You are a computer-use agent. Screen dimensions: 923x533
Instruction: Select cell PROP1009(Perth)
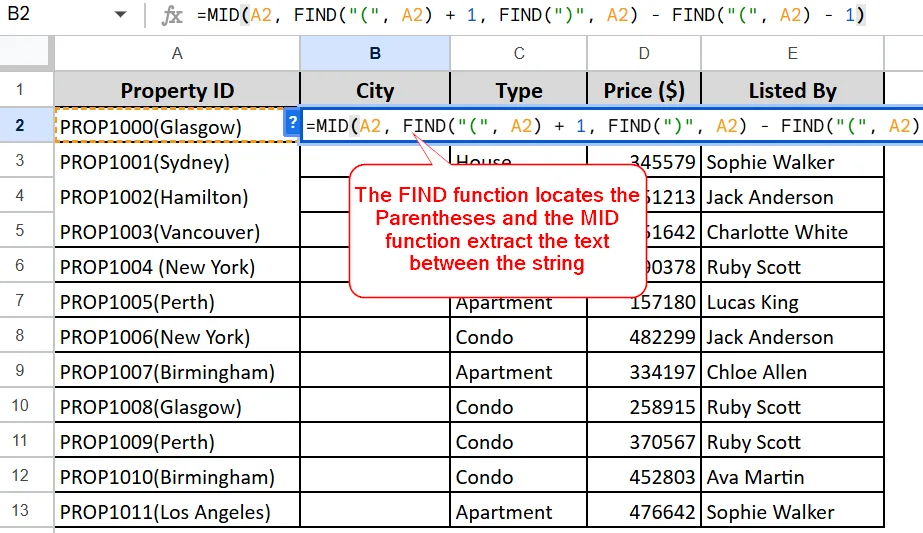coord(177,442)
